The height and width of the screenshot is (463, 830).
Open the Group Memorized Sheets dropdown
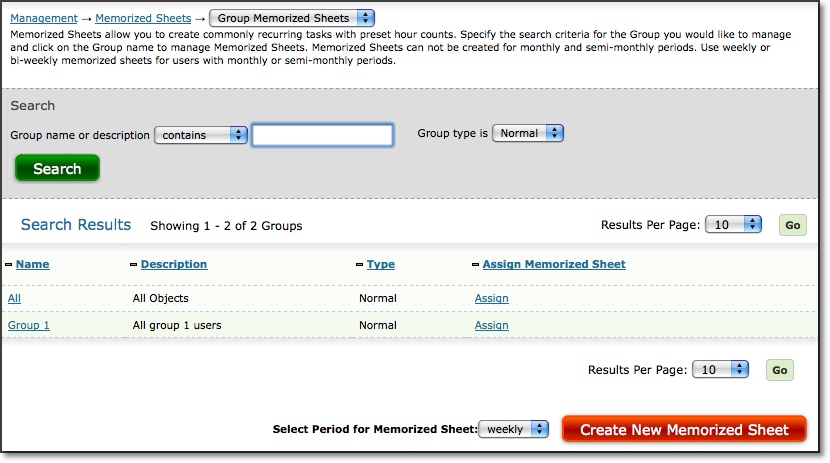click(x=292, y=18)
